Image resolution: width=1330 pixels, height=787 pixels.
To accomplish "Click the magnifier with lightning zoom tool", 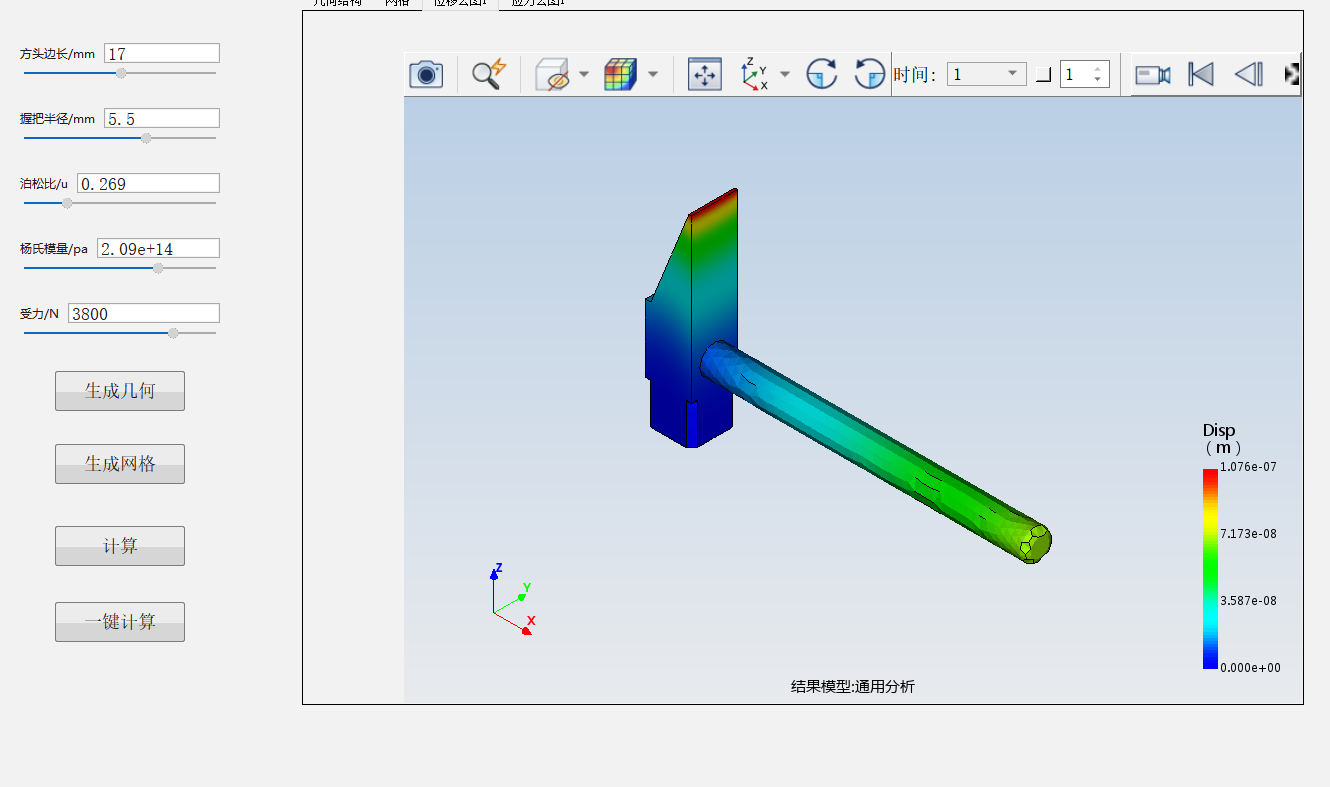I will [489, 74].
